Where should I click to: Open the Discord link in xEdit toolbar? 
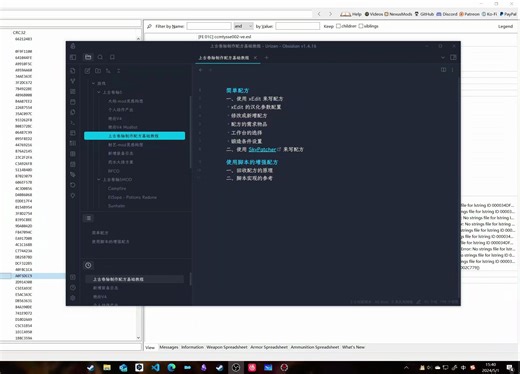pyautogui.click(x=447, y=14)
